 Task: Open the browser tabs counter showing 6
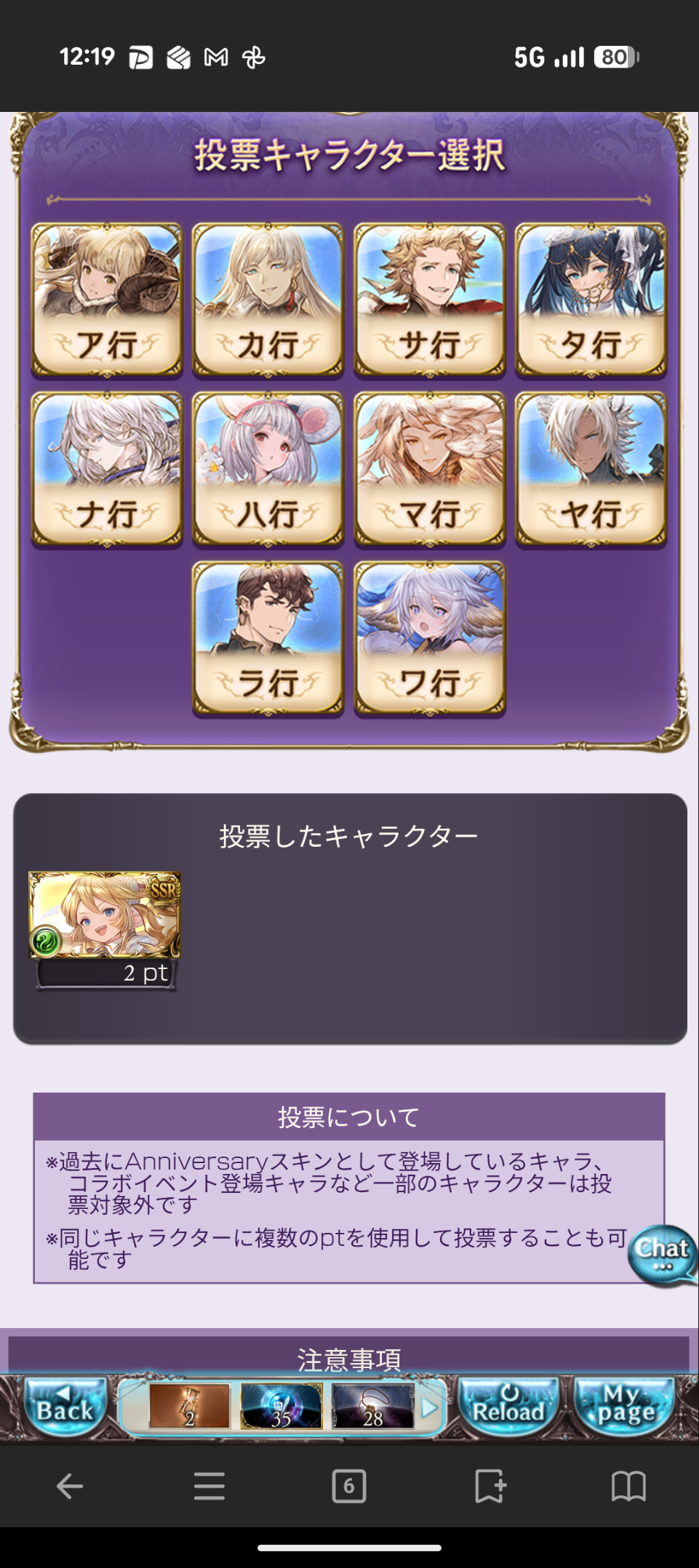[349, 1486]
